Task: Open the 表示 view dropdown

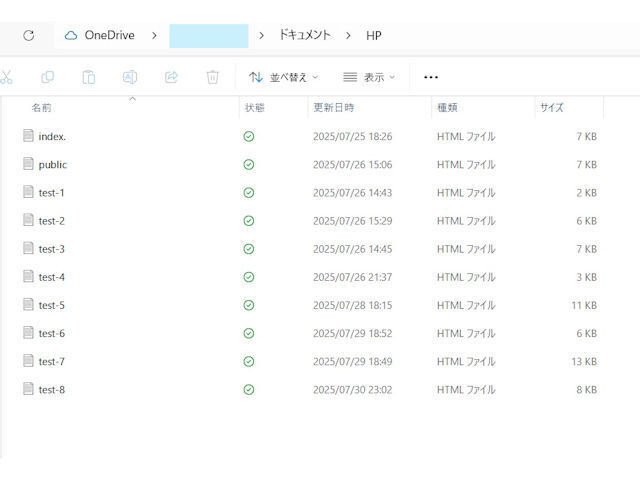Action: (369, 77)
